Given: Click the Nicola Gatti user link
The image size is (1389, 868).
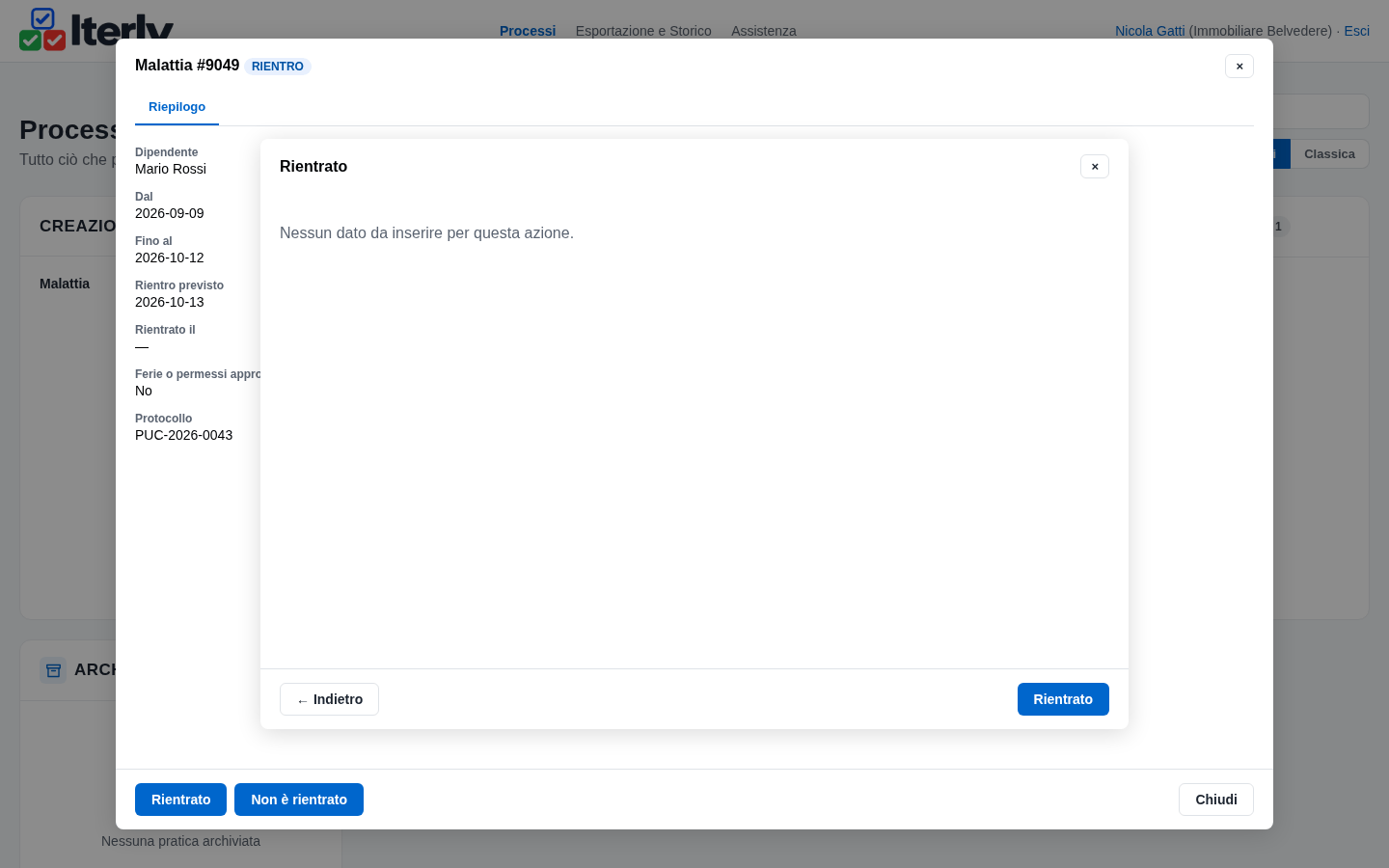Looking at the screenshot, I should pos(1150,31).
